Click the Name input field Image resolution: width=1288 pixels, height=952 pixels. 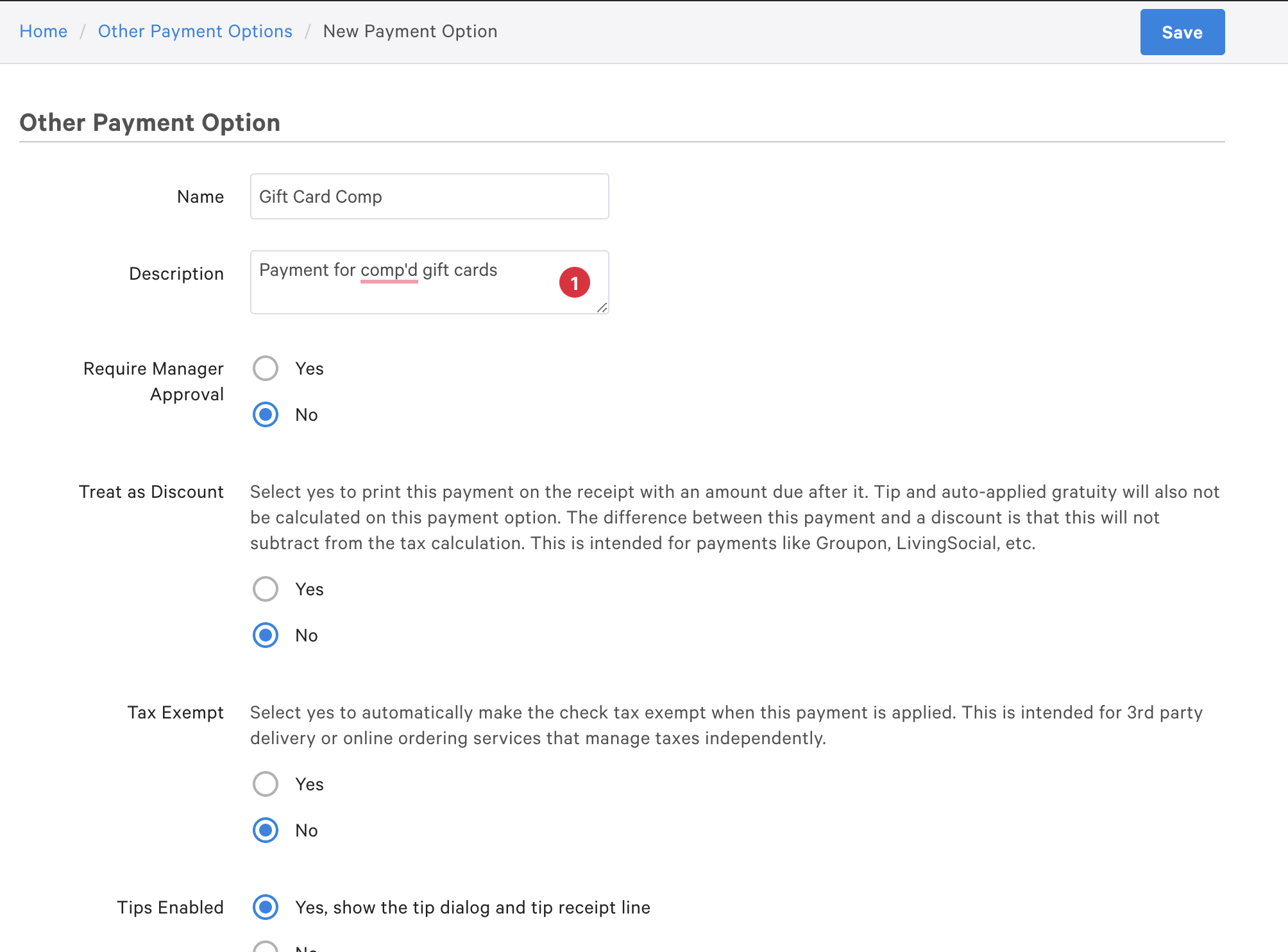pos(430,197)
